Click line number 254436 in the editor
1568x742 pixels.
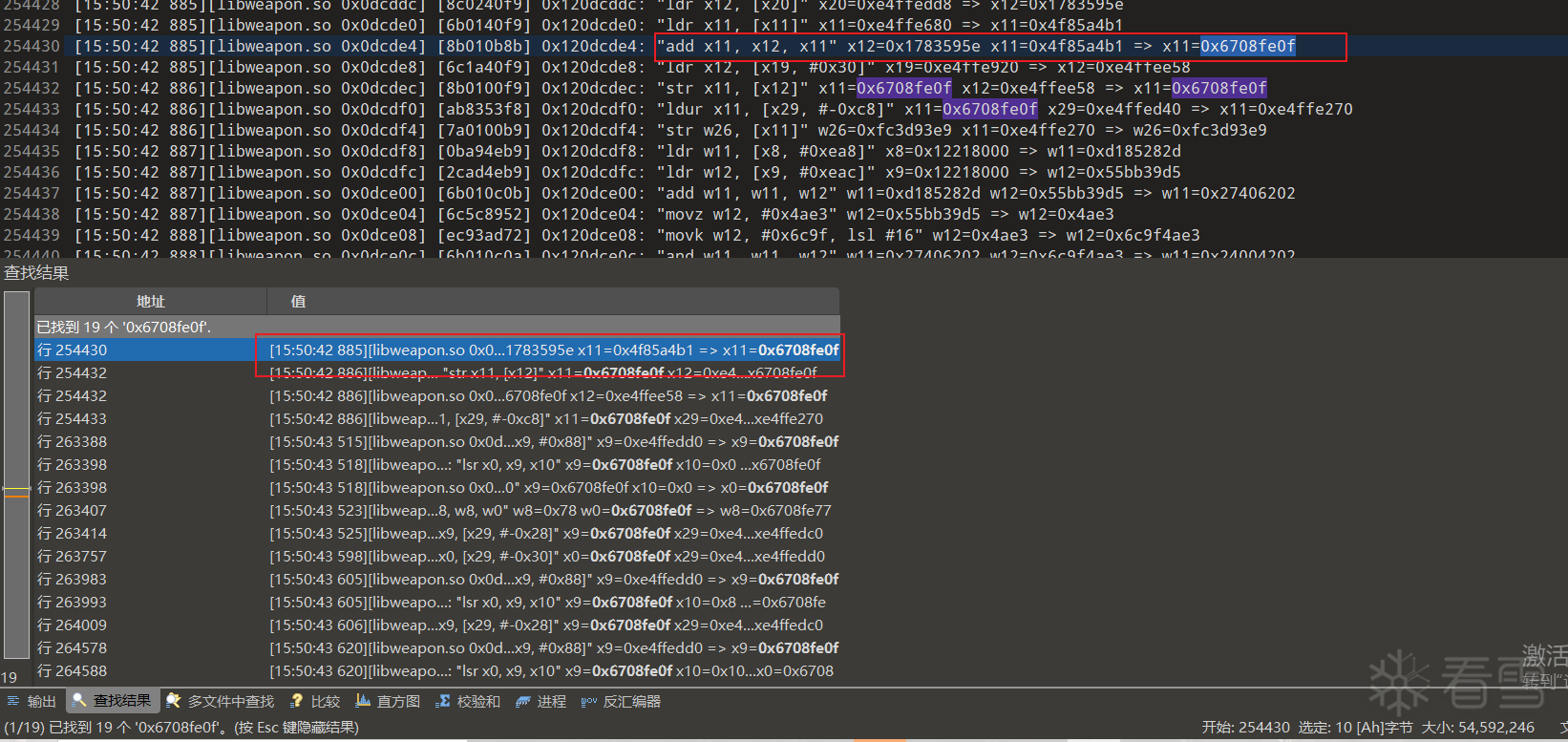pyautogui.click(x=32, y=172)
